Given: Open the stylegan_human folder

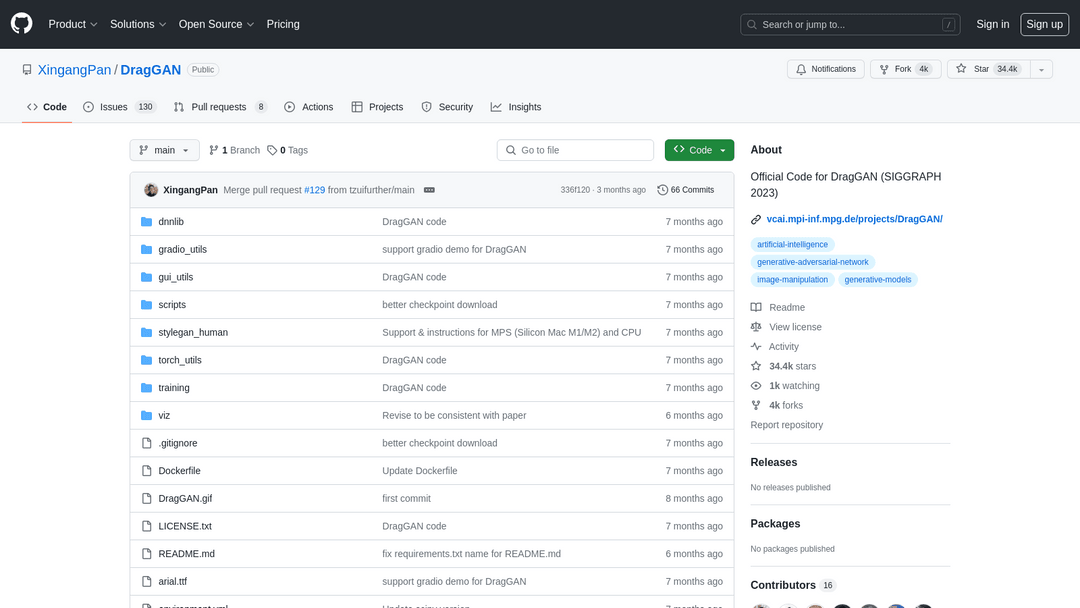Looking at the screenshot, I should point(193,332).
